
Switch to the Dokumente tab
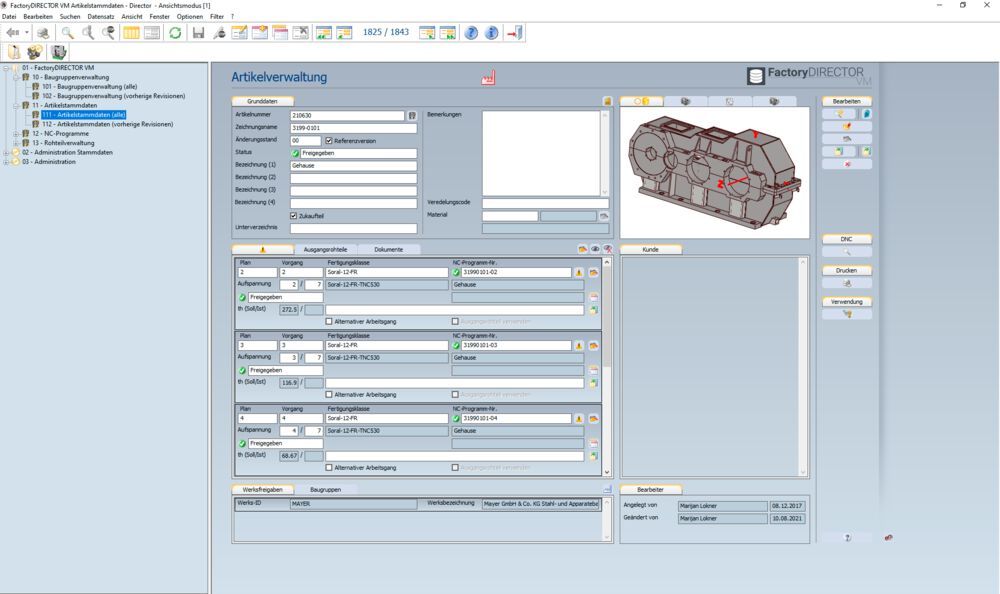pos(388,249)
